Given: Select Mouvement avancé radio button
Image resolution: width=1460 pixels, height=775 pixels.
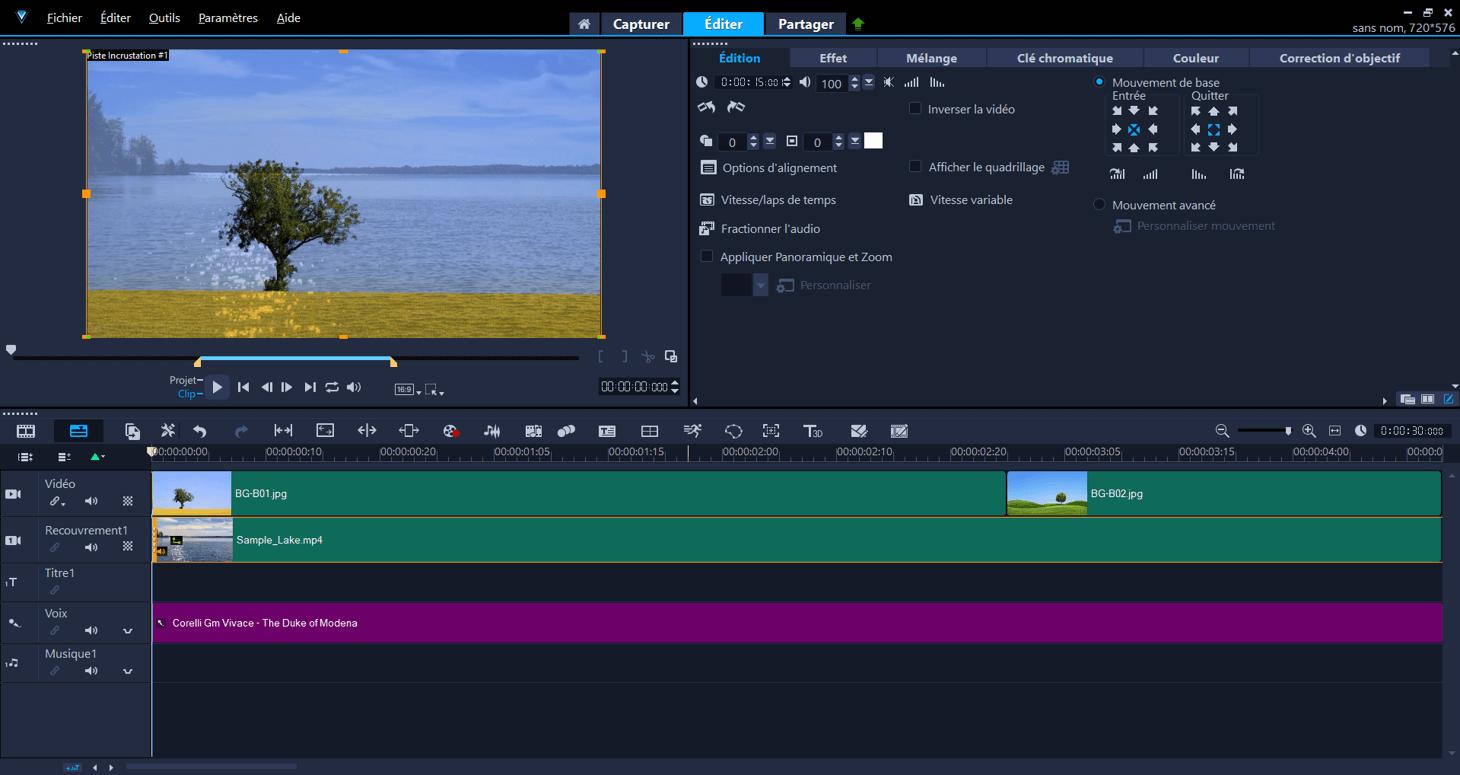Looking at the screenshot, I should 1100,205.
